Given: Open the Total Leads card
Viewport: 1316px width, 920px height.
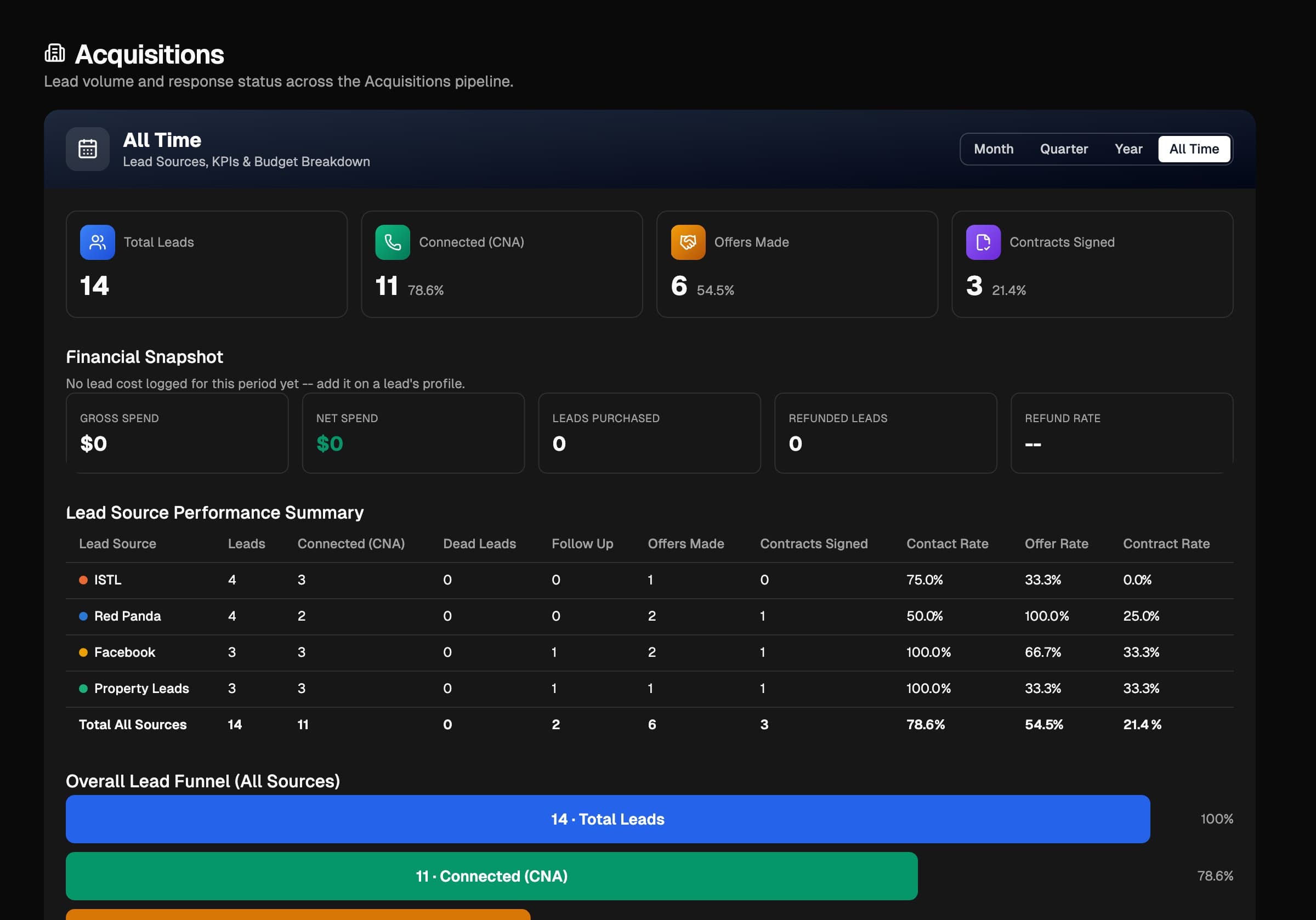Looking at the screenshot, I should 206,264.
